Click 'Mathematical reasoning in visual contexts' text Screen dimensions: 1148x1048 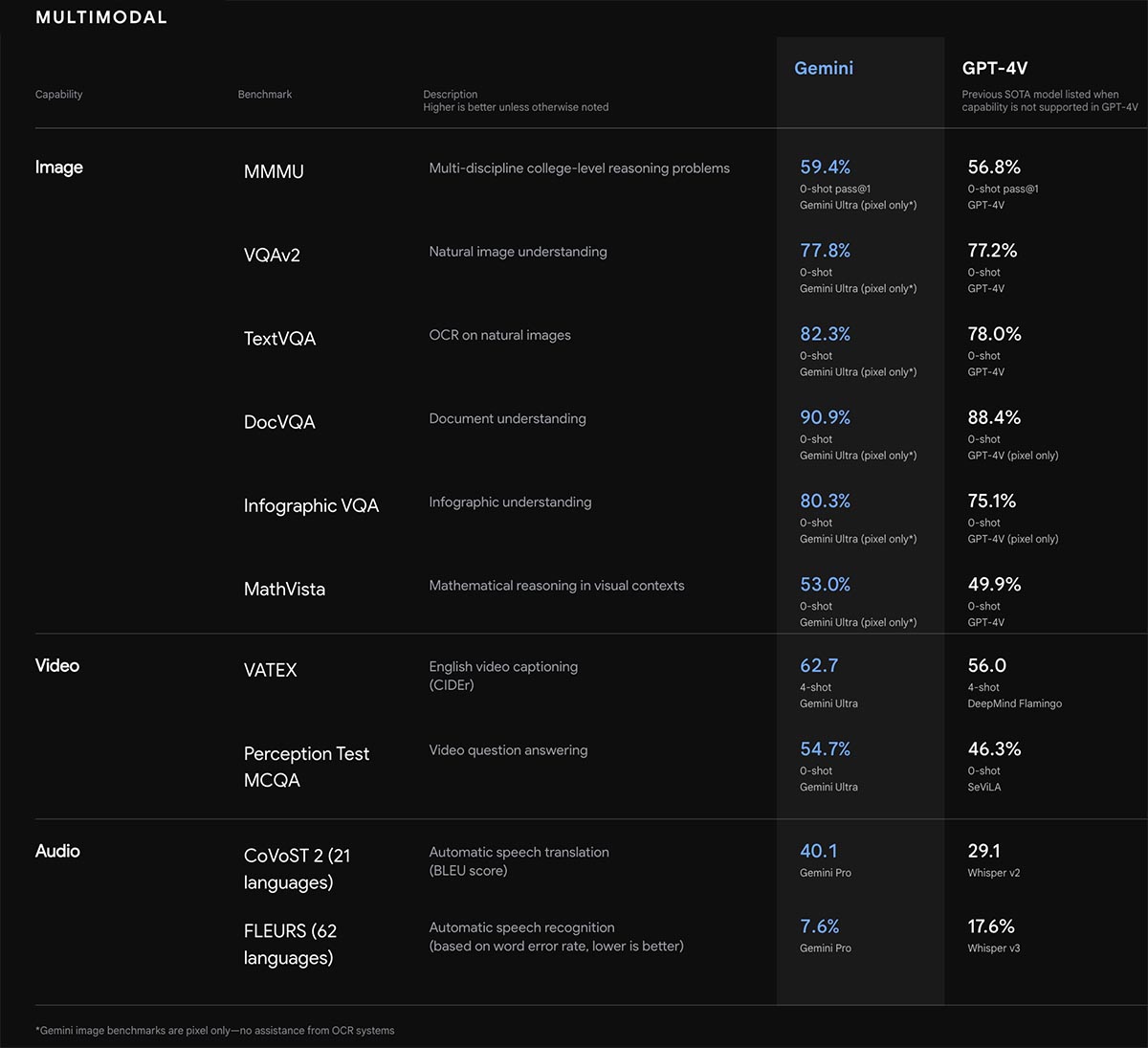[557, 585]
